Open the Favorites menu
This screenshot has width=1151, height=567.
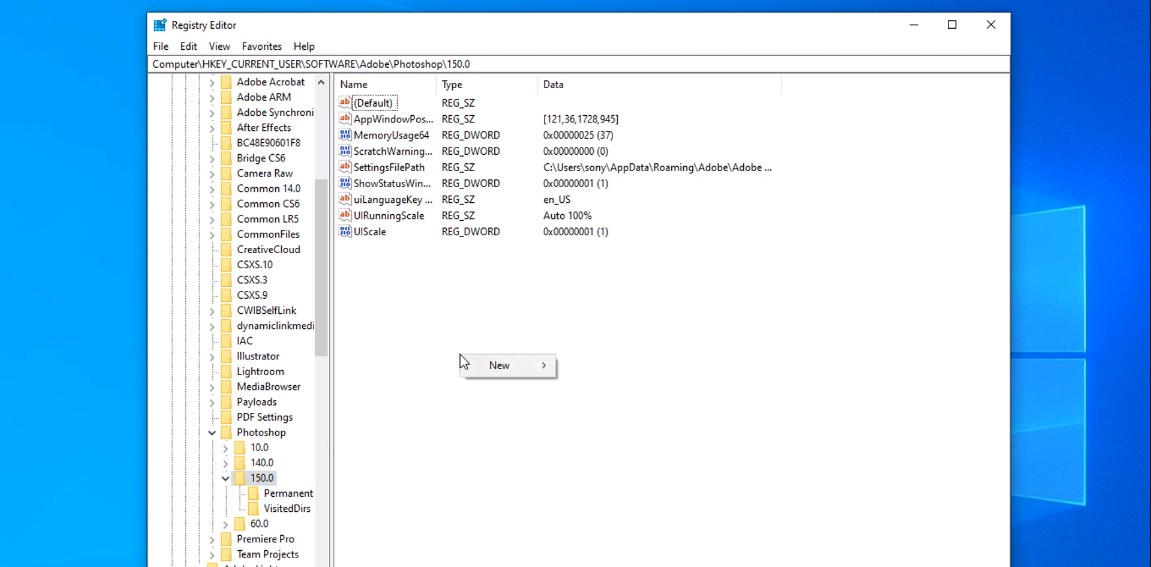pos(261,46)
